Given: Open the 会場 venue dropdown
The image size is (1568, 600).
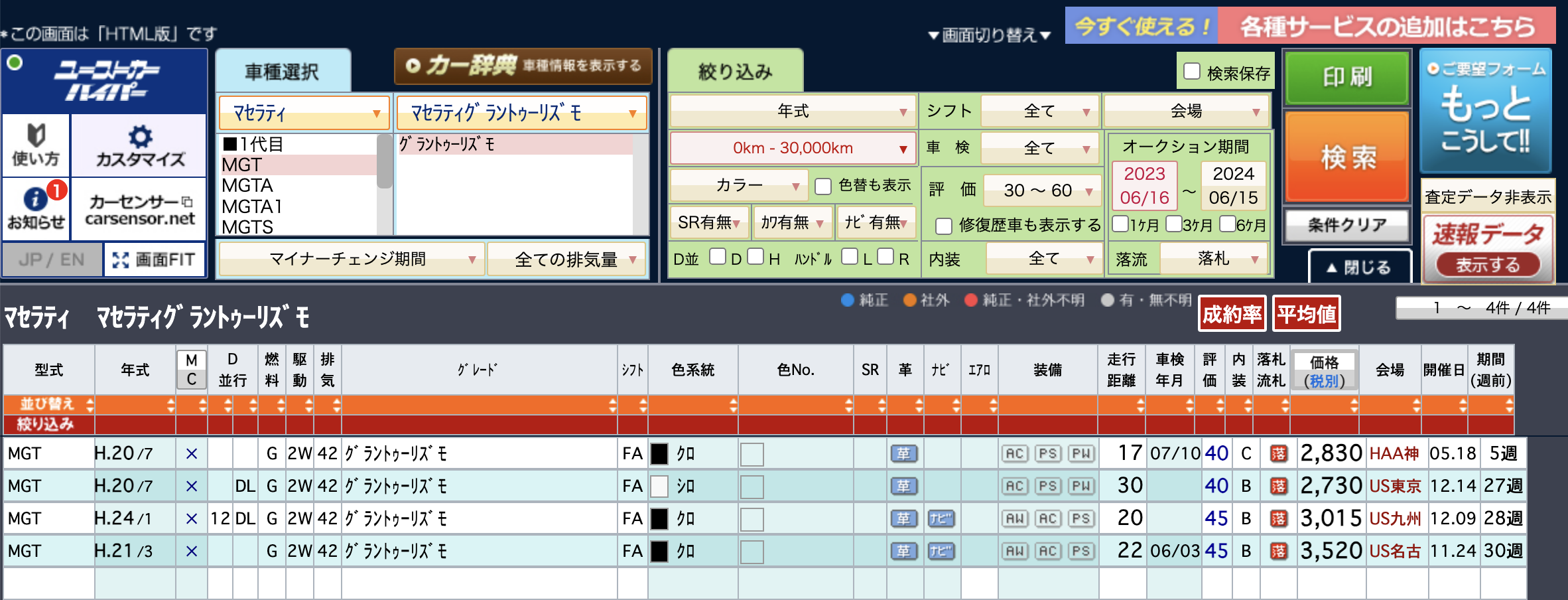Looking at the screenshot, I should 1187,111.
